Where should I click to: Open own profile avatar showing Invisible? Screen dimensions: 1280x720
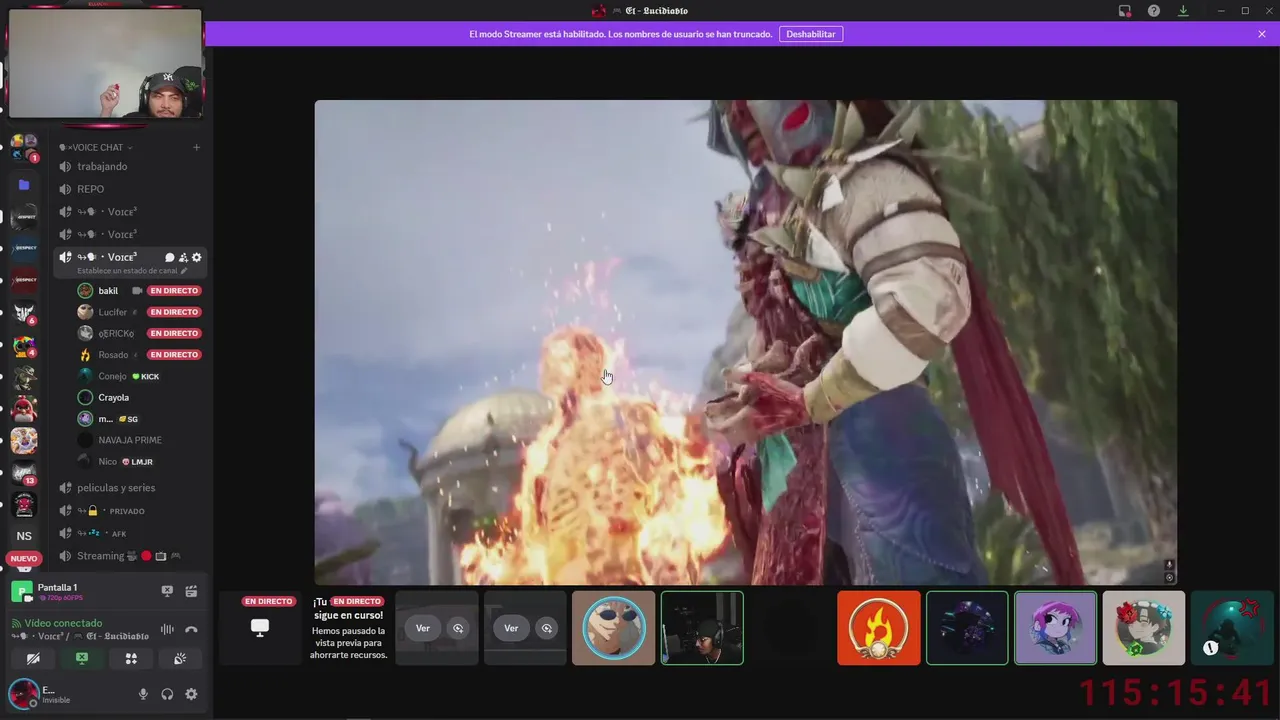[x=23, y=694]
